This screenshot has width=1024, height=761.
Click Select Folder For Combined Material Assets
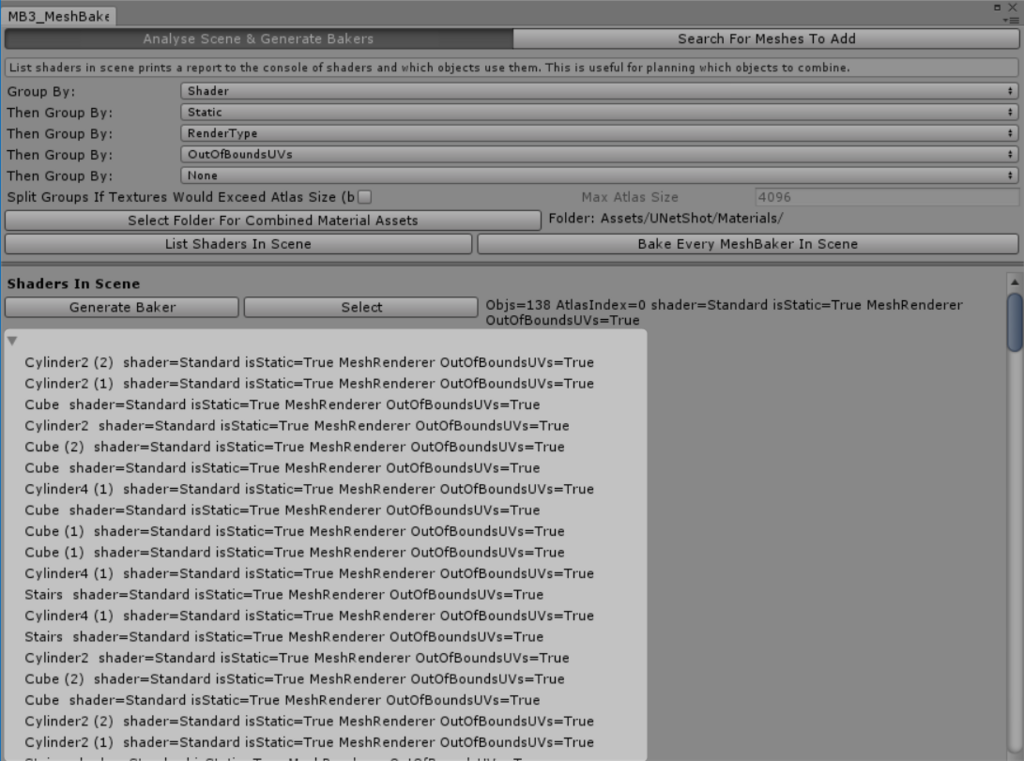click(x=273, y=220)
